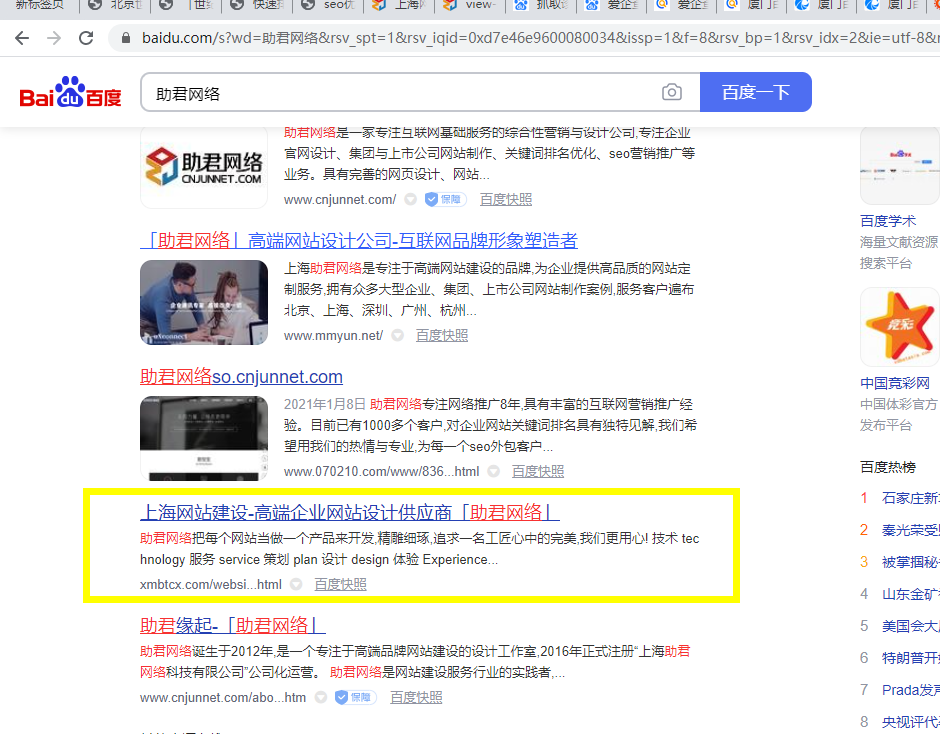
Task: Click the 百度热榜 heading
Action: (888, 467)
